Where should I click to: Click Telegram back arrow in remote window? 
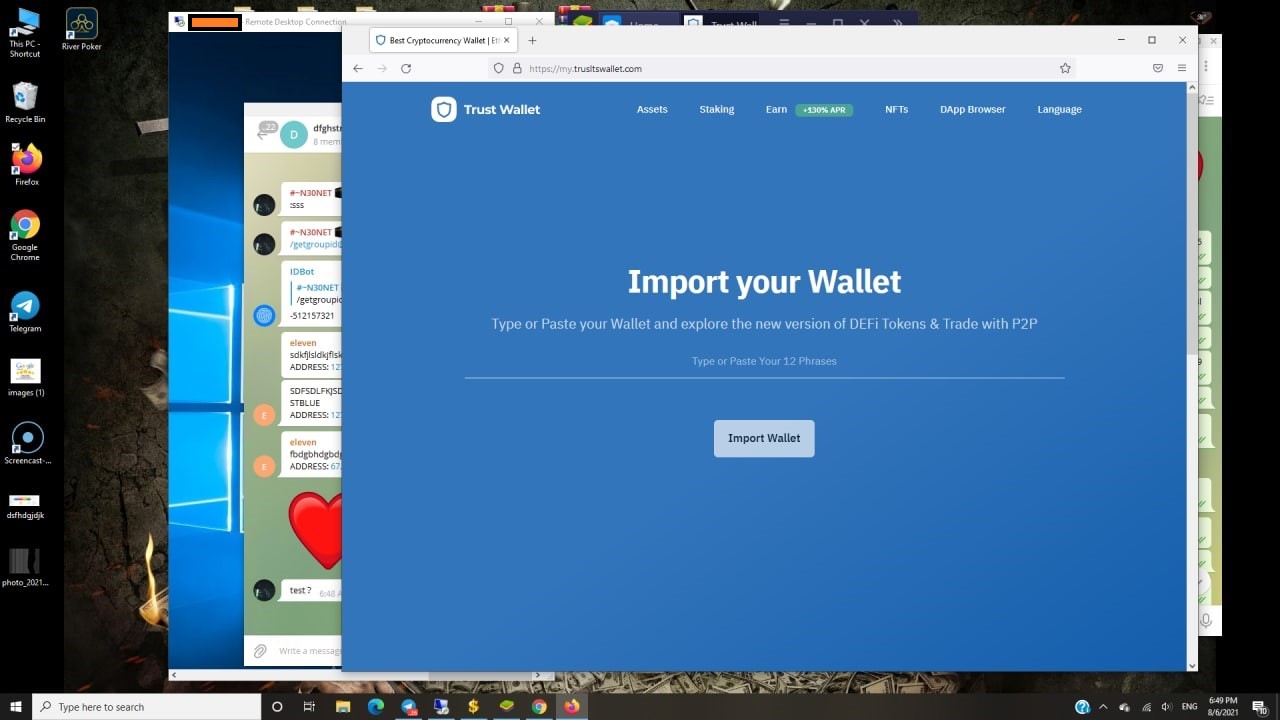pyautogui.click(x=264, y=134)
